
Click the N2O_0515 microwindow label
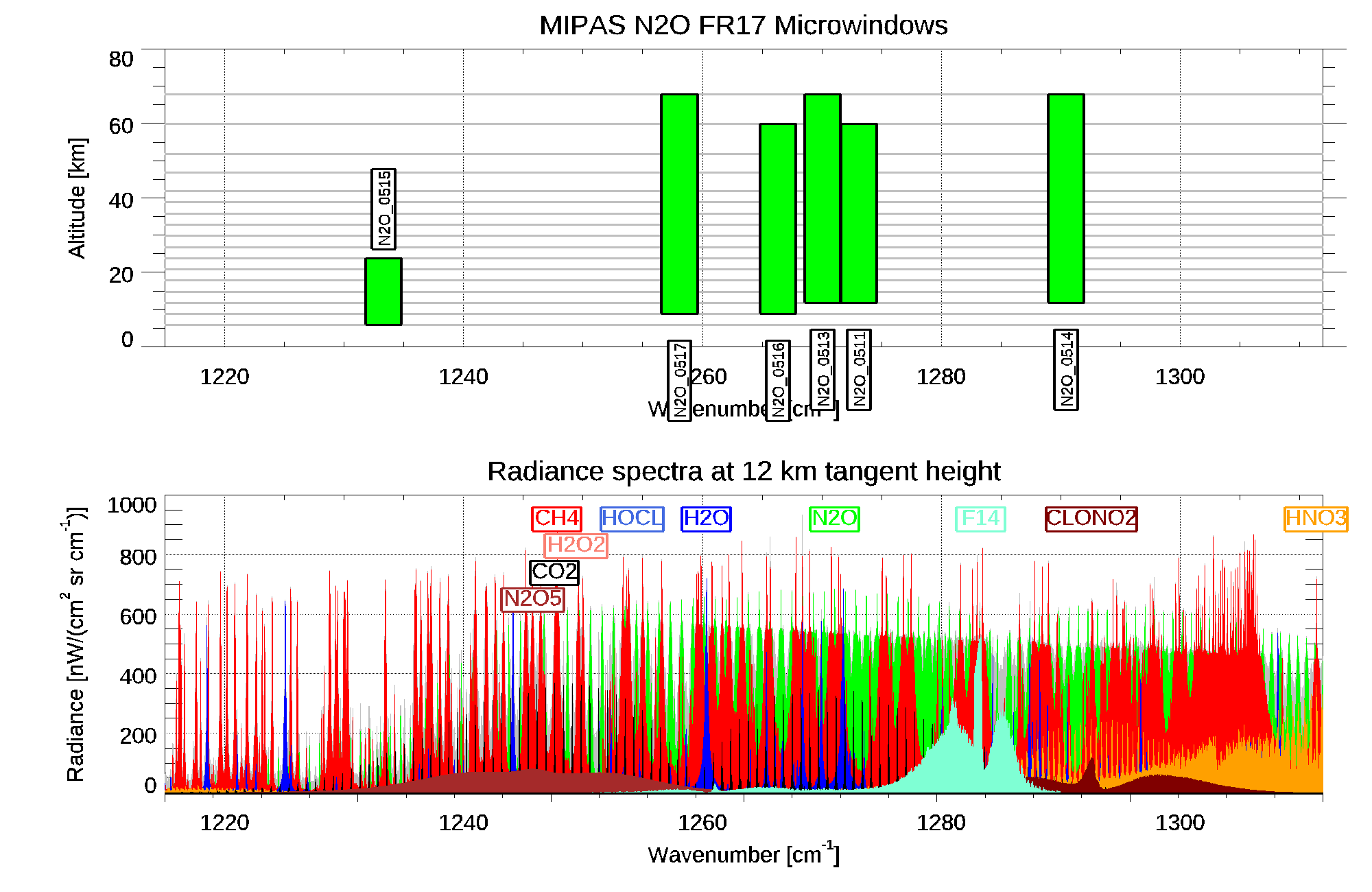click(383, 209)
